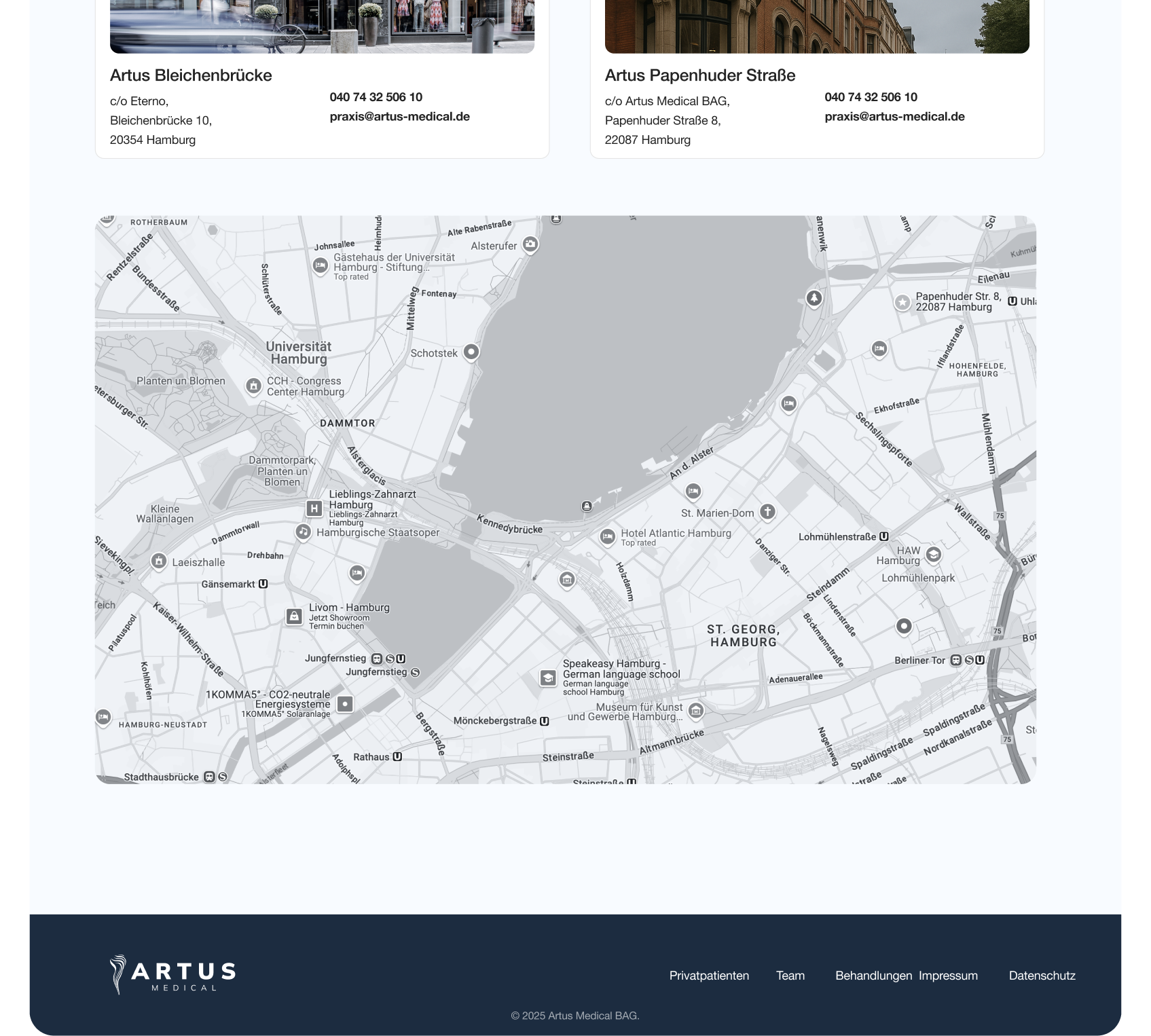Click the Lohmühlenstraße U-Bahn icon
This screenshot has width=1151, height=1036.
point(884,536)
